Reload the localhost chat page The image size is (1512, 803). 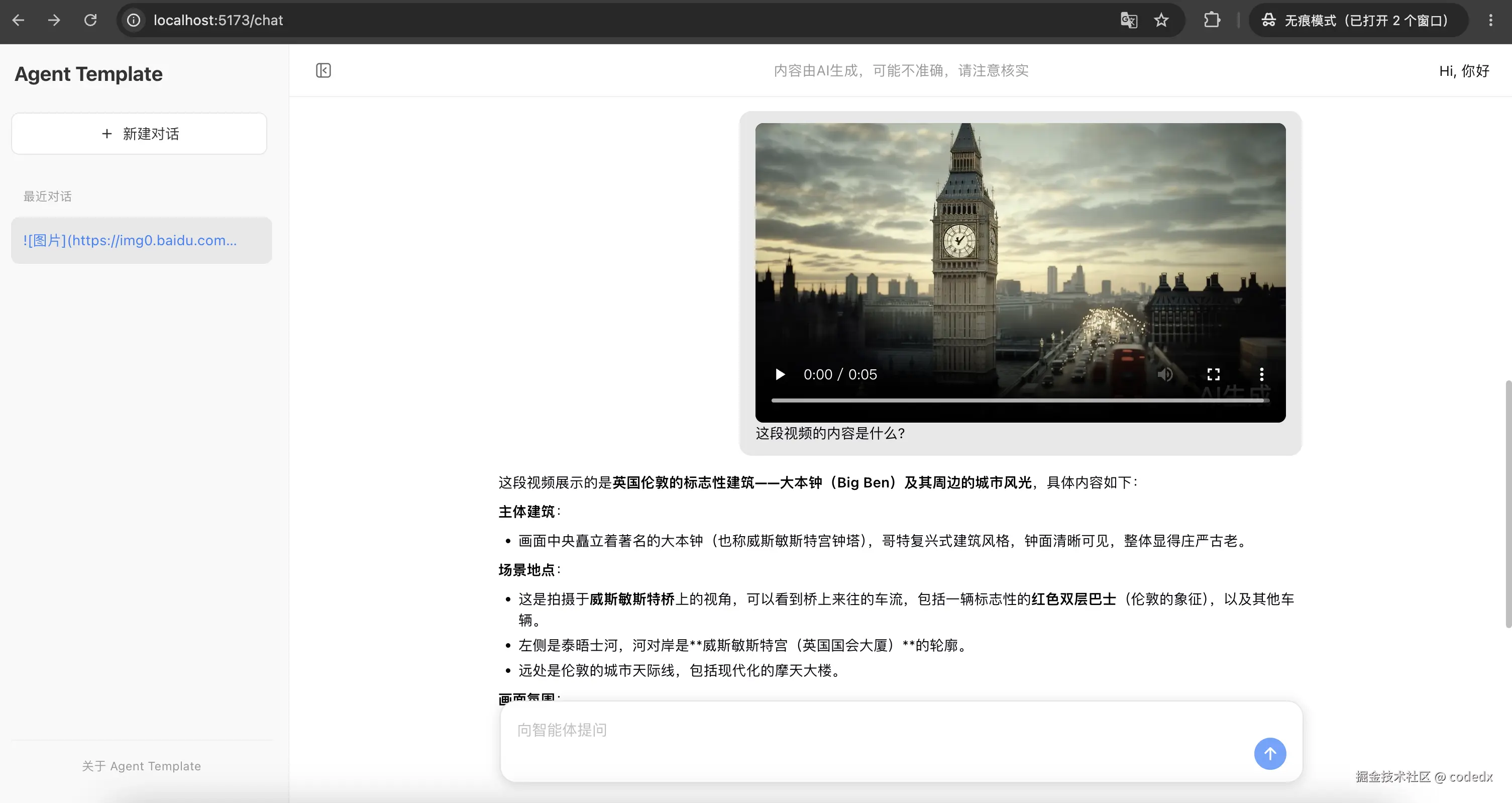click(x=90, y=21)
